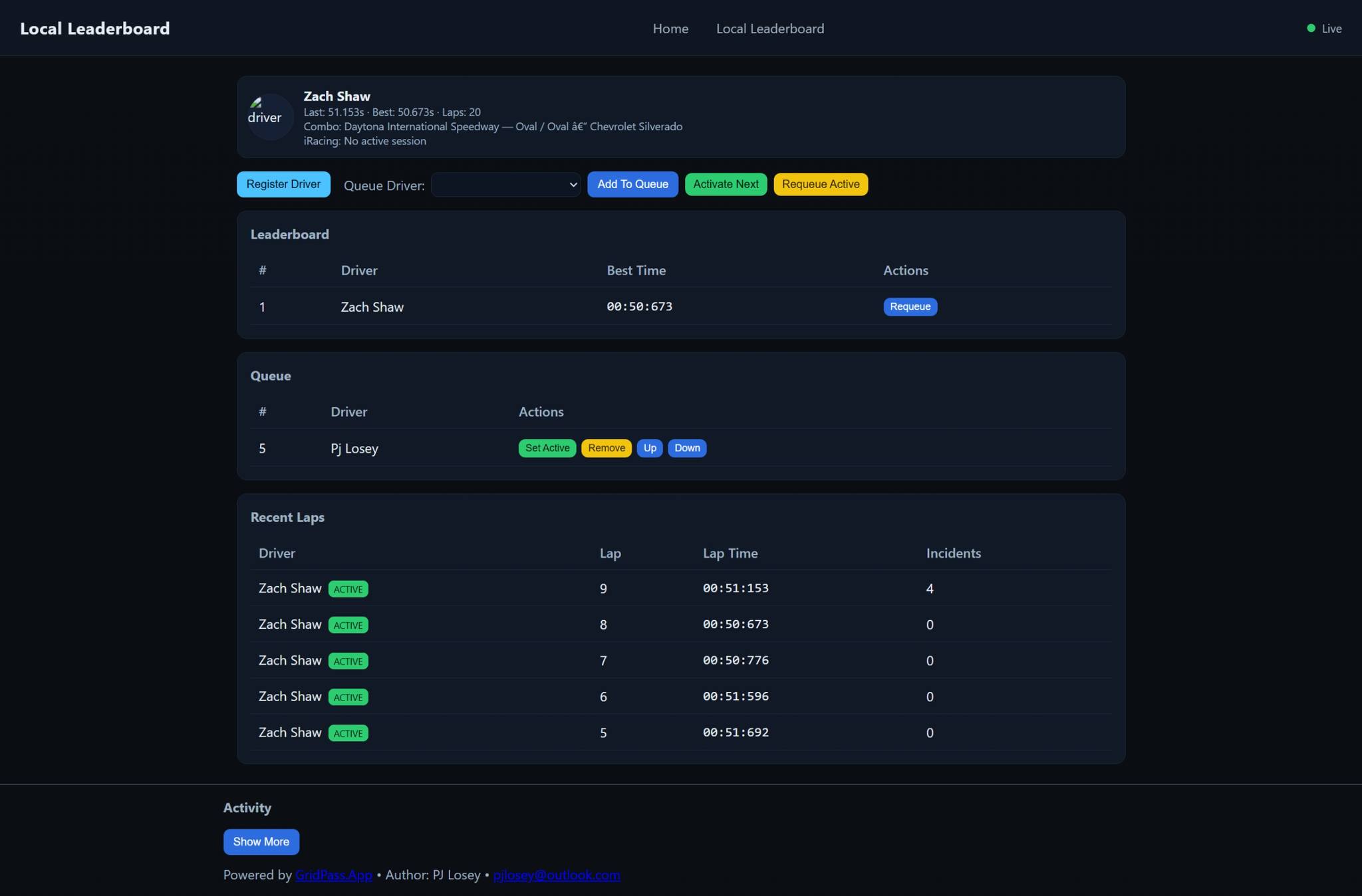Open the GridPass.App link
Screen dimensions: 1362x896
(334, 875)
